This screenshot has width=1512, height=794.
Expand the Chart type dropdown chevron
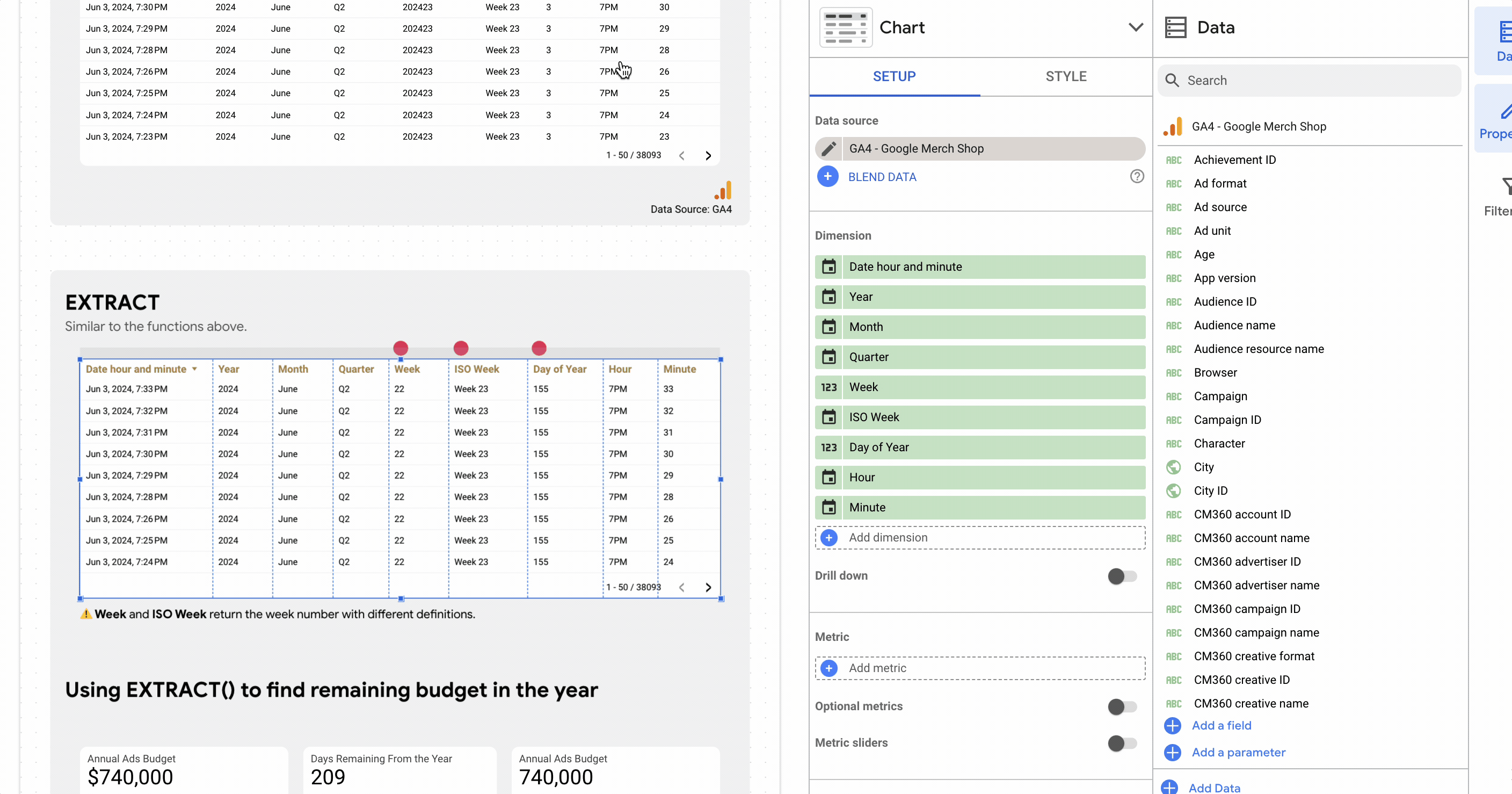click(1136, 27)
